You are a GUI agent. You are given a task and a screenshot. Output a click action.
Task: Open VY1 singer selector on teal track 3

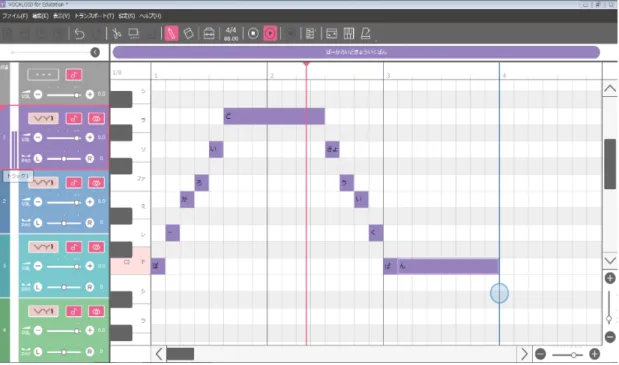(x=43, y=247)
